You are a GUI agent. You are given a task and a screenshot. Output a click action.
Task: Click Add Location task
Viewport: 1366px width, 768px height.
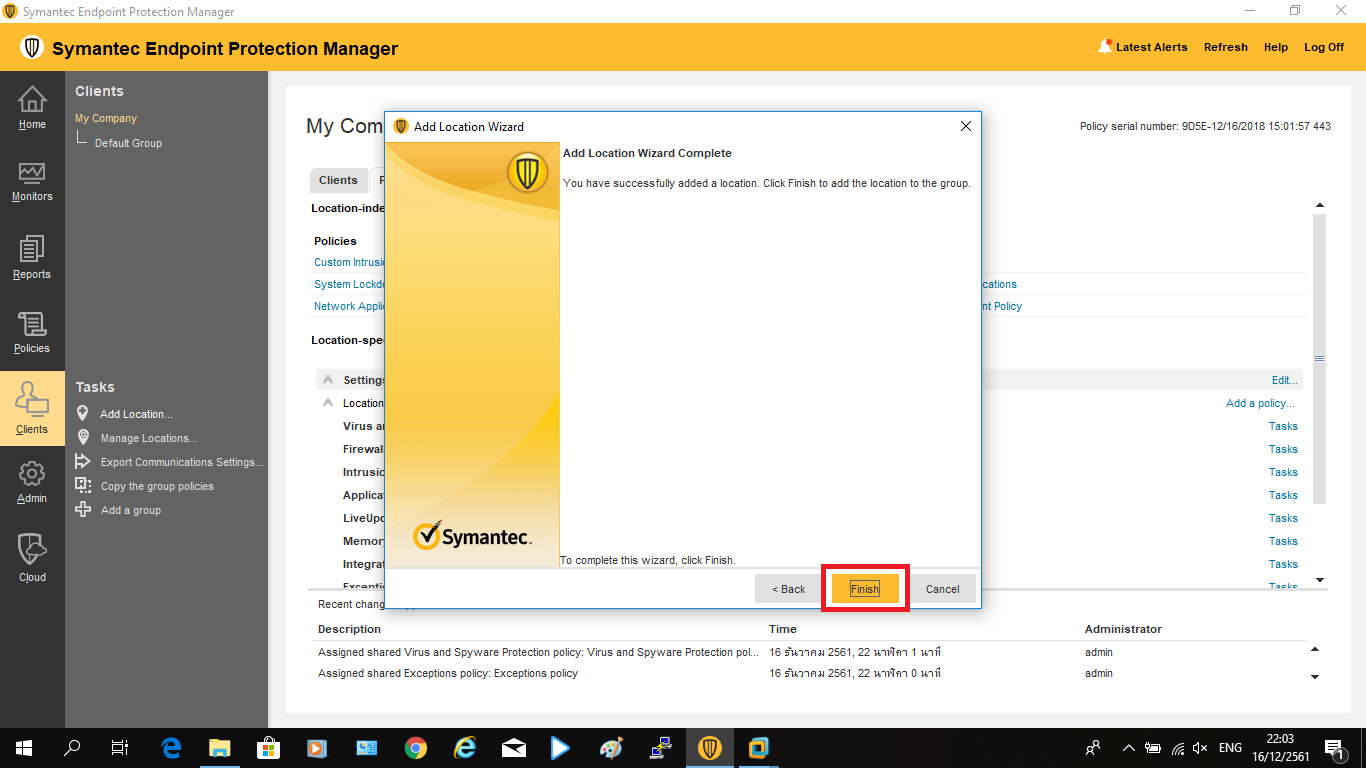136,414
